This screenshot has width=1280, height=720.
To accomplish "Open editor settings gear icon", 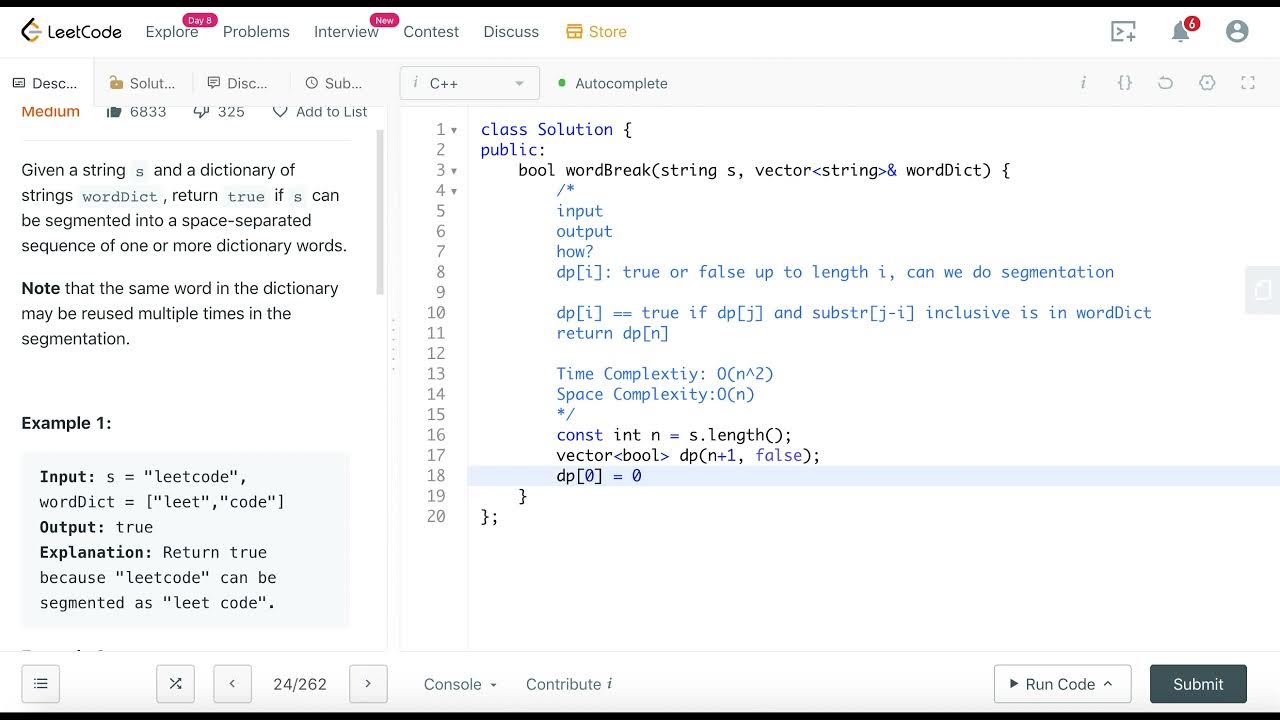I will coord(1207,83).
